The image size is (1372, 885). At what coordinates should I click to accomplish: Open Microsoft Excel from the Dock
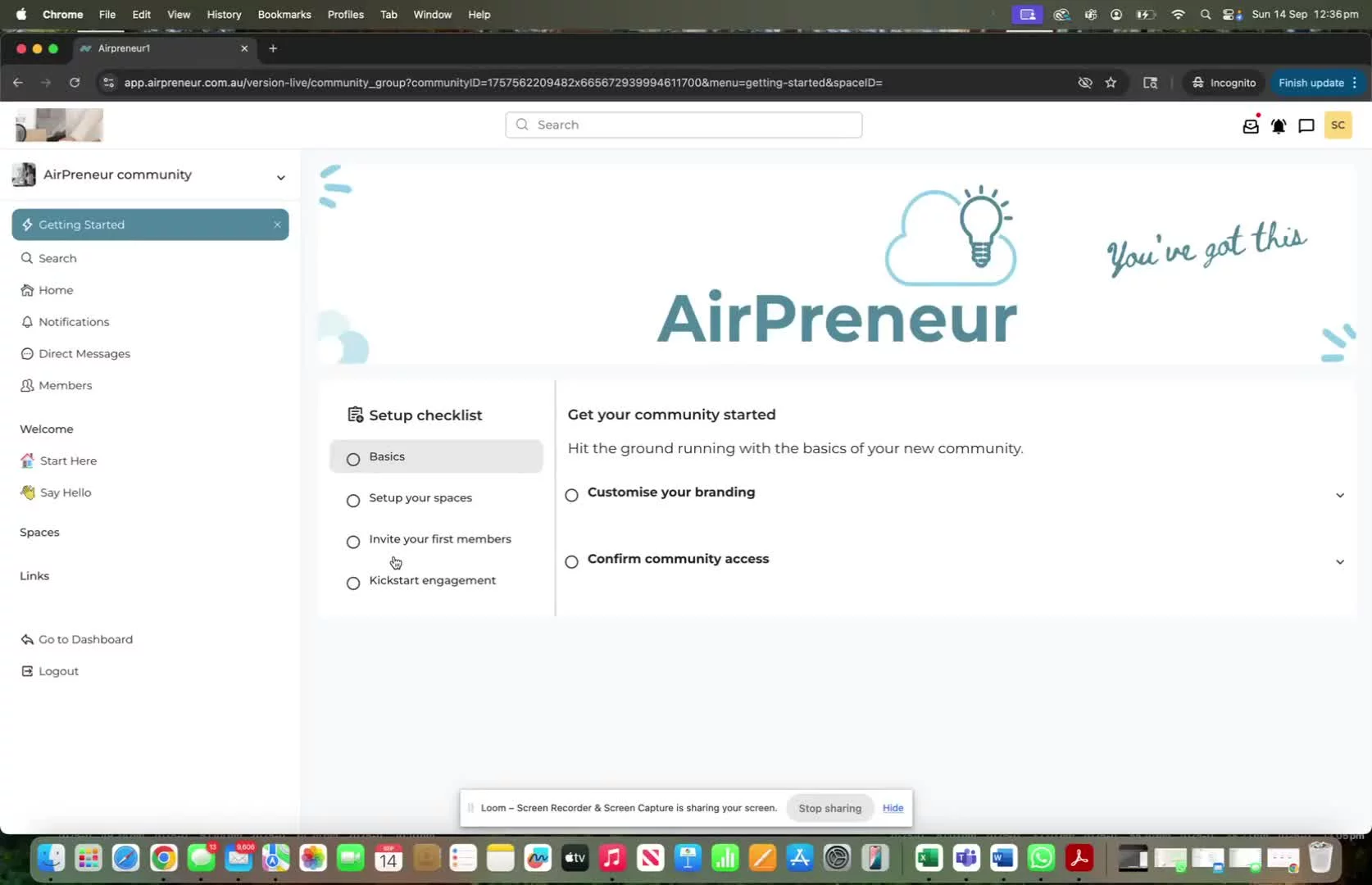pyautogui.click(x=929, y=858)
